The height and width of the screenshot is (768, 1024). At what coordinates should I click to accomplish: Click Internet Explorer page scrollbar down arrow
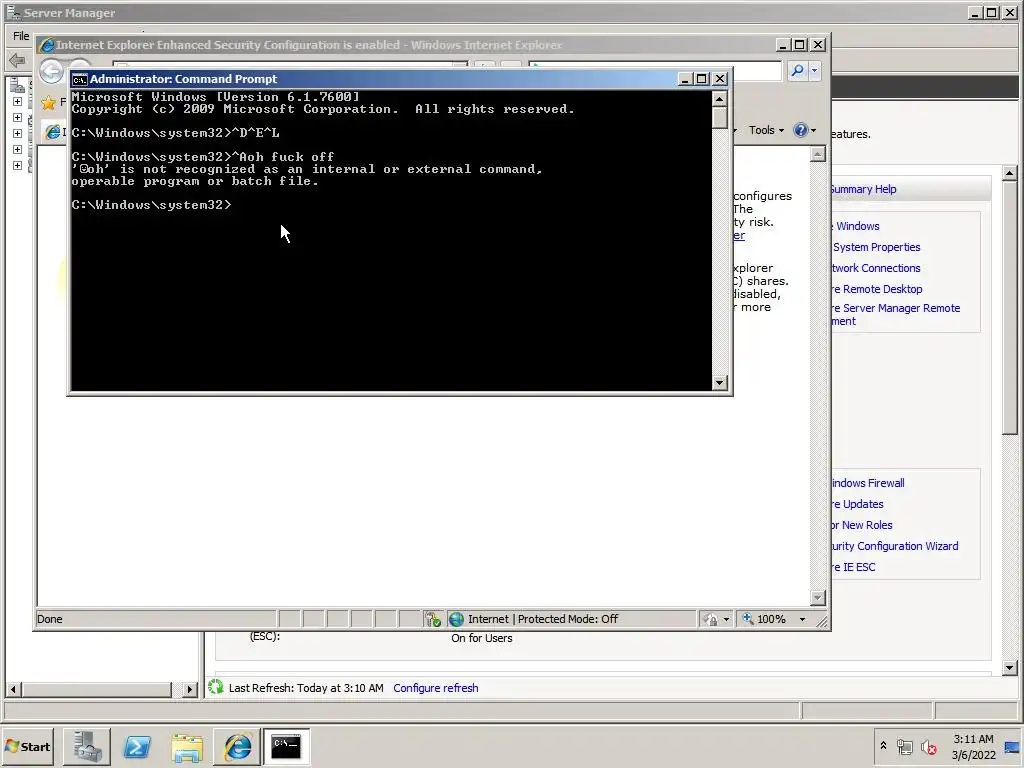pyautogui.click(x=818, y=598)
